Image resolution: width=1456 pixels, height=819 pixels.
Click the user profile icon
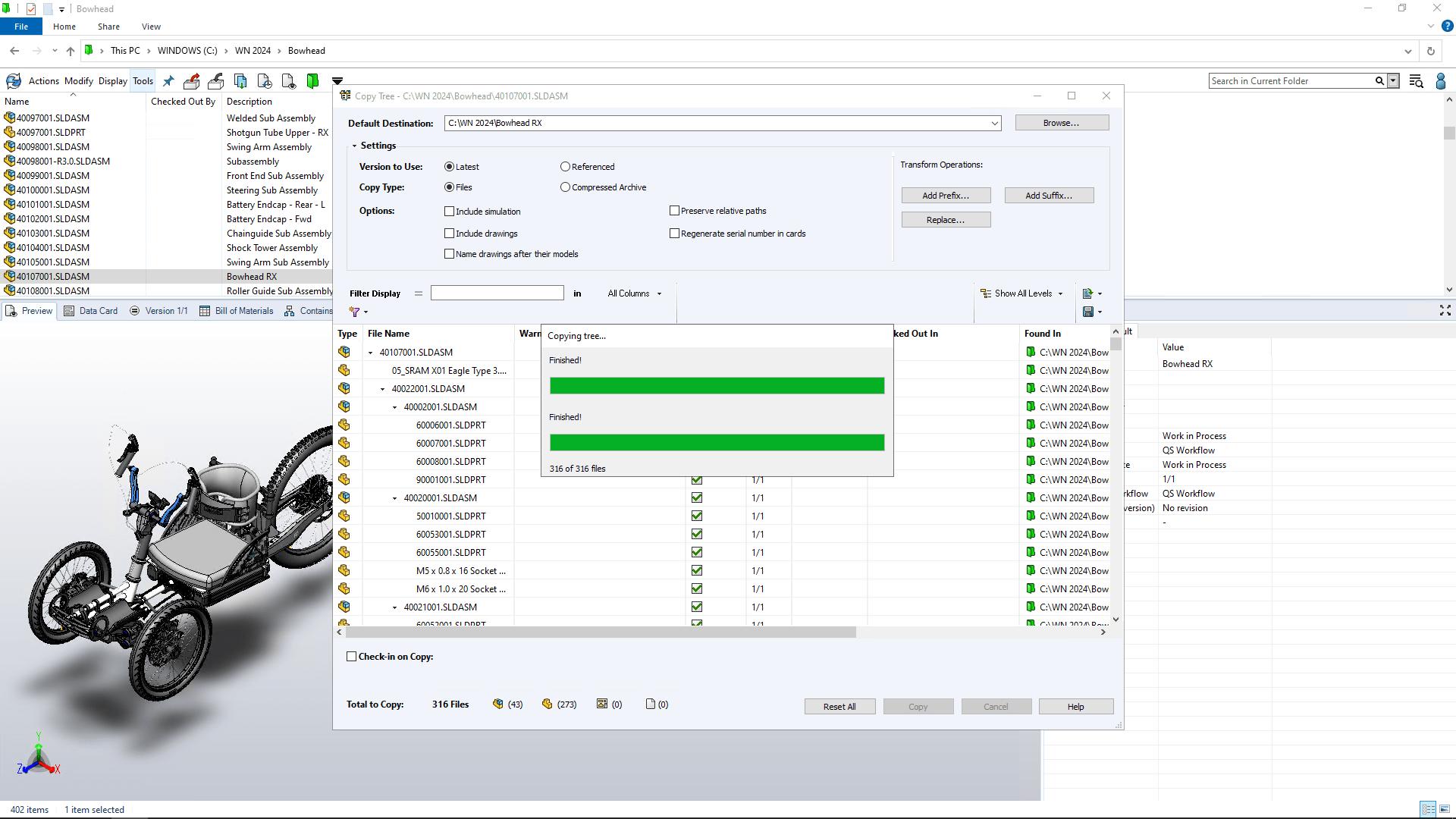tap(1440, 81)
